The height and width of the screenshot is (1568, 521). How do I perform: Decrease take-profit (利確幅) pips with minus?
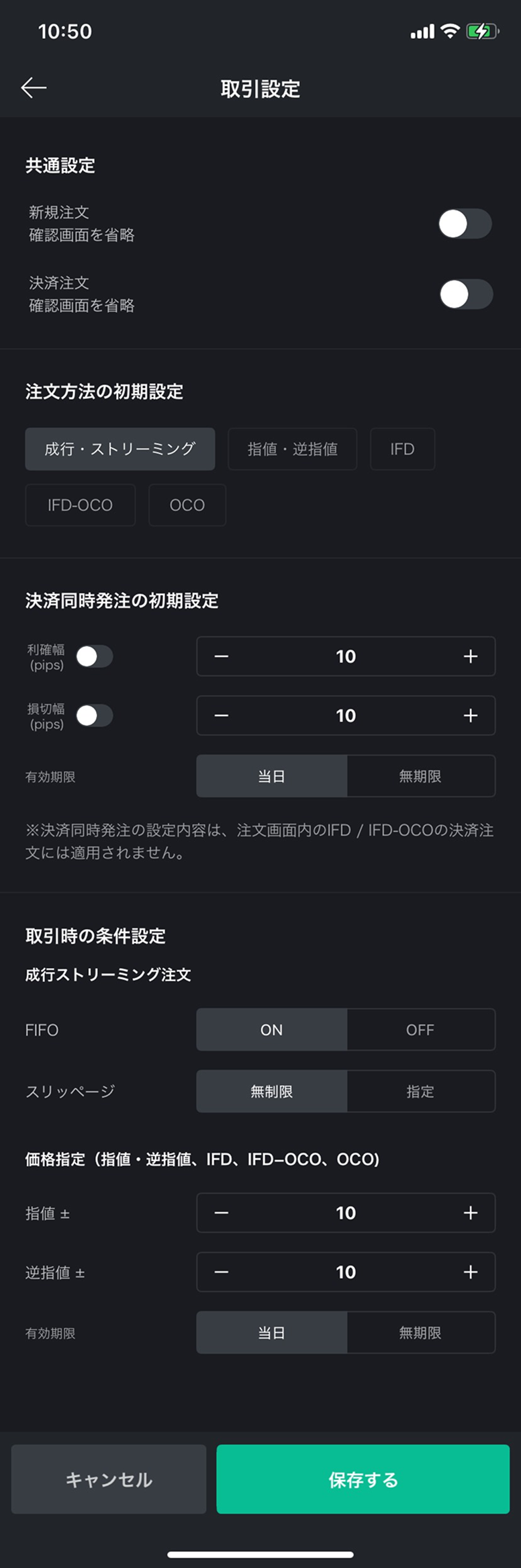[222, 656]
